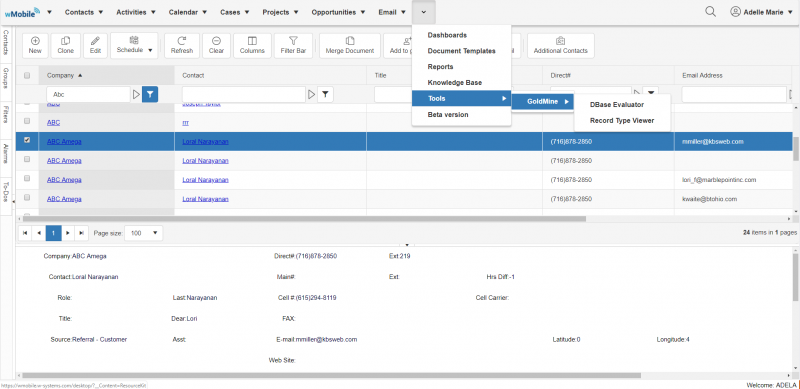
Task: Click the detail pane collapse arrow
Action: 407,245
